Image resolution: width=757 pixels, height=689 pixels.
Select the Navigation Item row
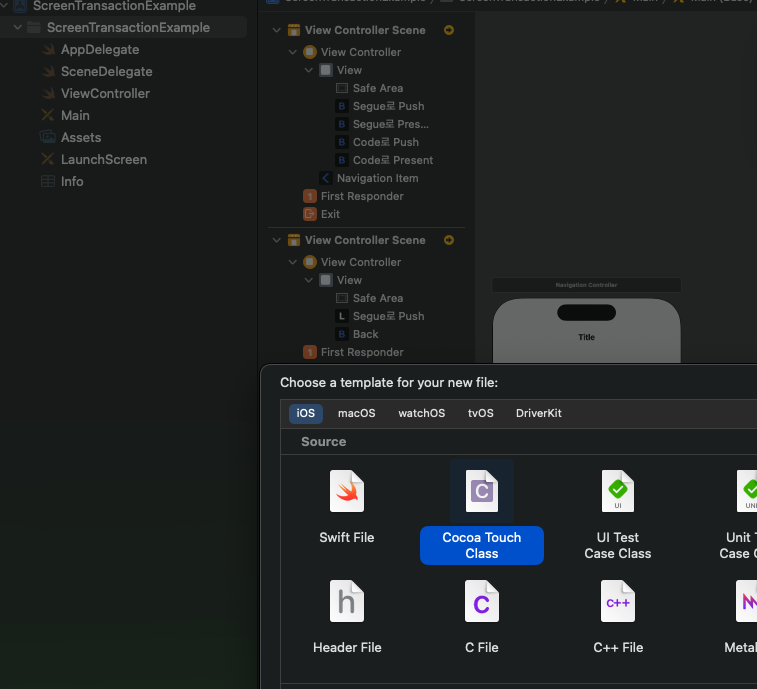377,178
